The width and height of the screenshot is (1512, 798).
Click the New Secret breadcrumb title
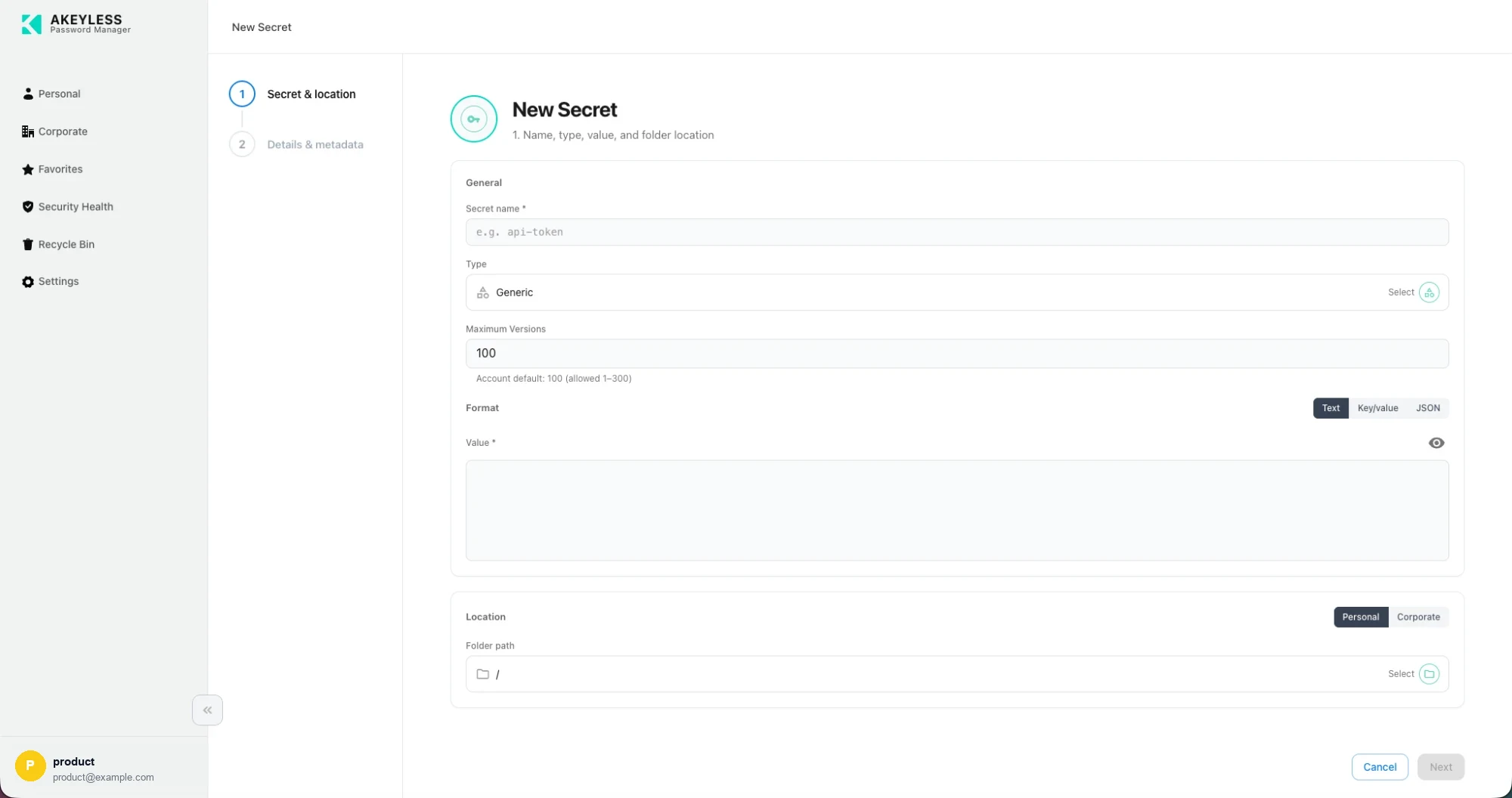(x=262, y=27)
